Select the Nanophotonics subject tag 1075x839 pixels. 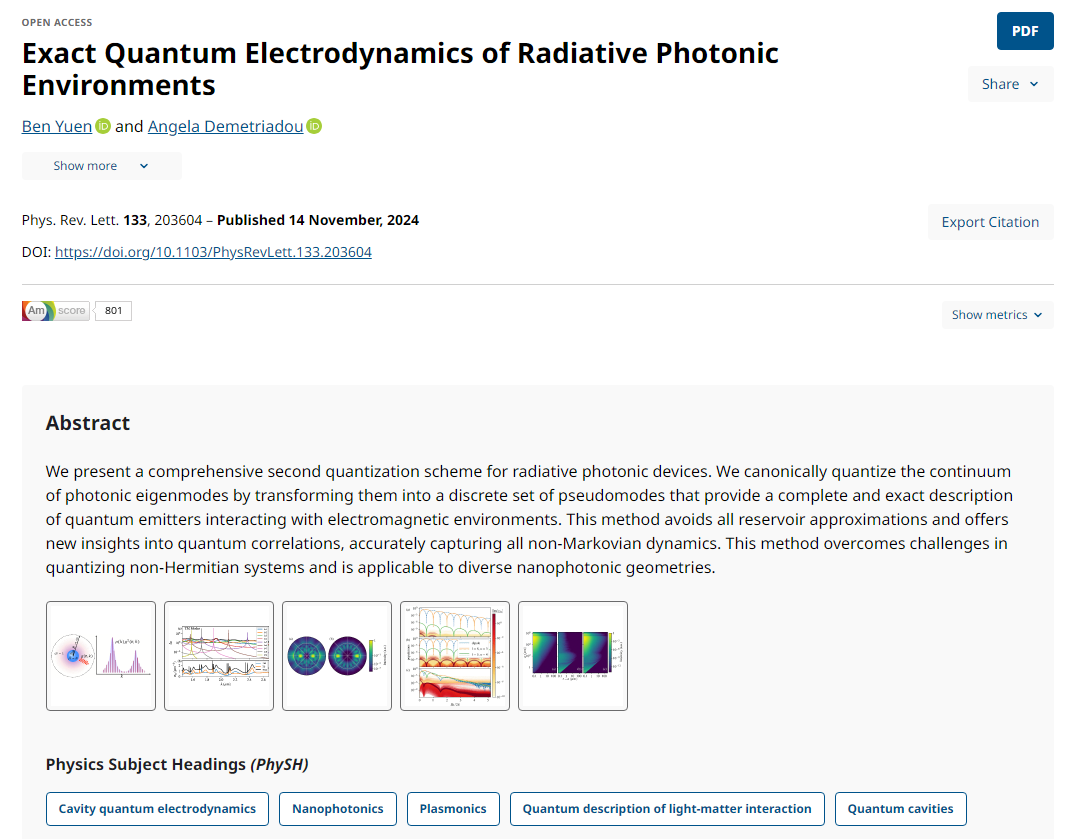[x=337, y=809]
